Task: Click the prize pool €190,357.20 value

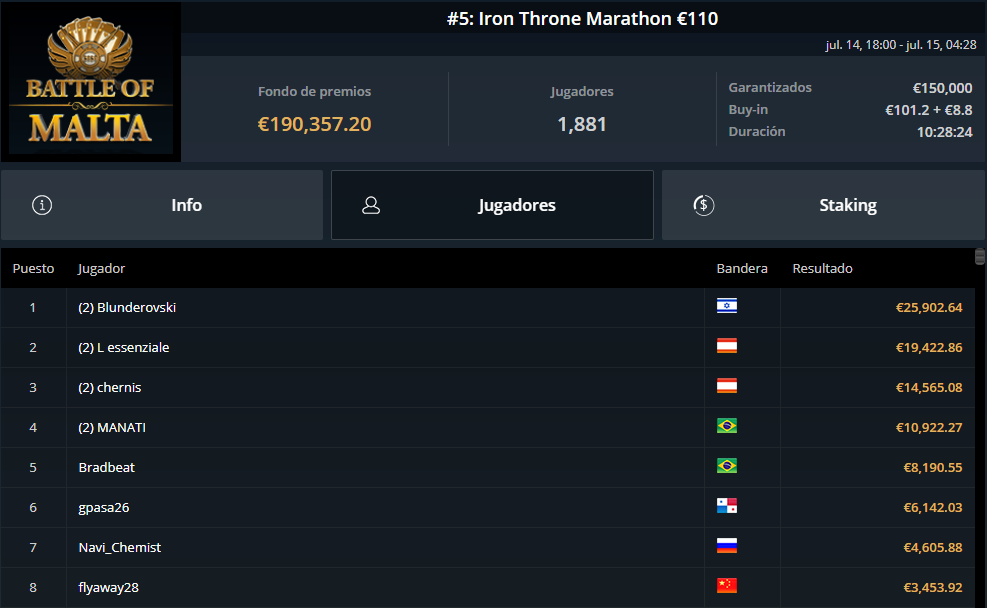Action: [314, 125]
